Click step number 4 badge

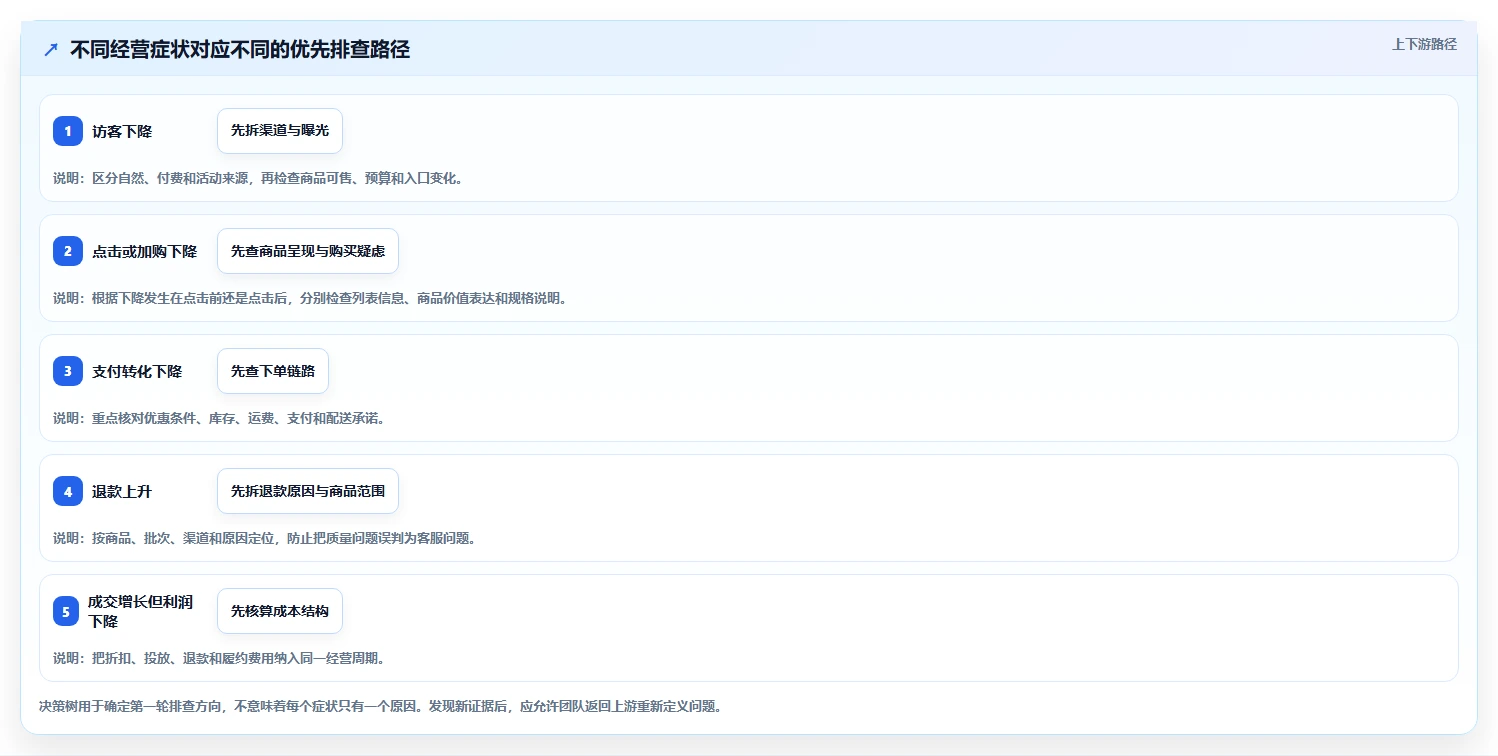pyautogui.click(x=68, y=491)
